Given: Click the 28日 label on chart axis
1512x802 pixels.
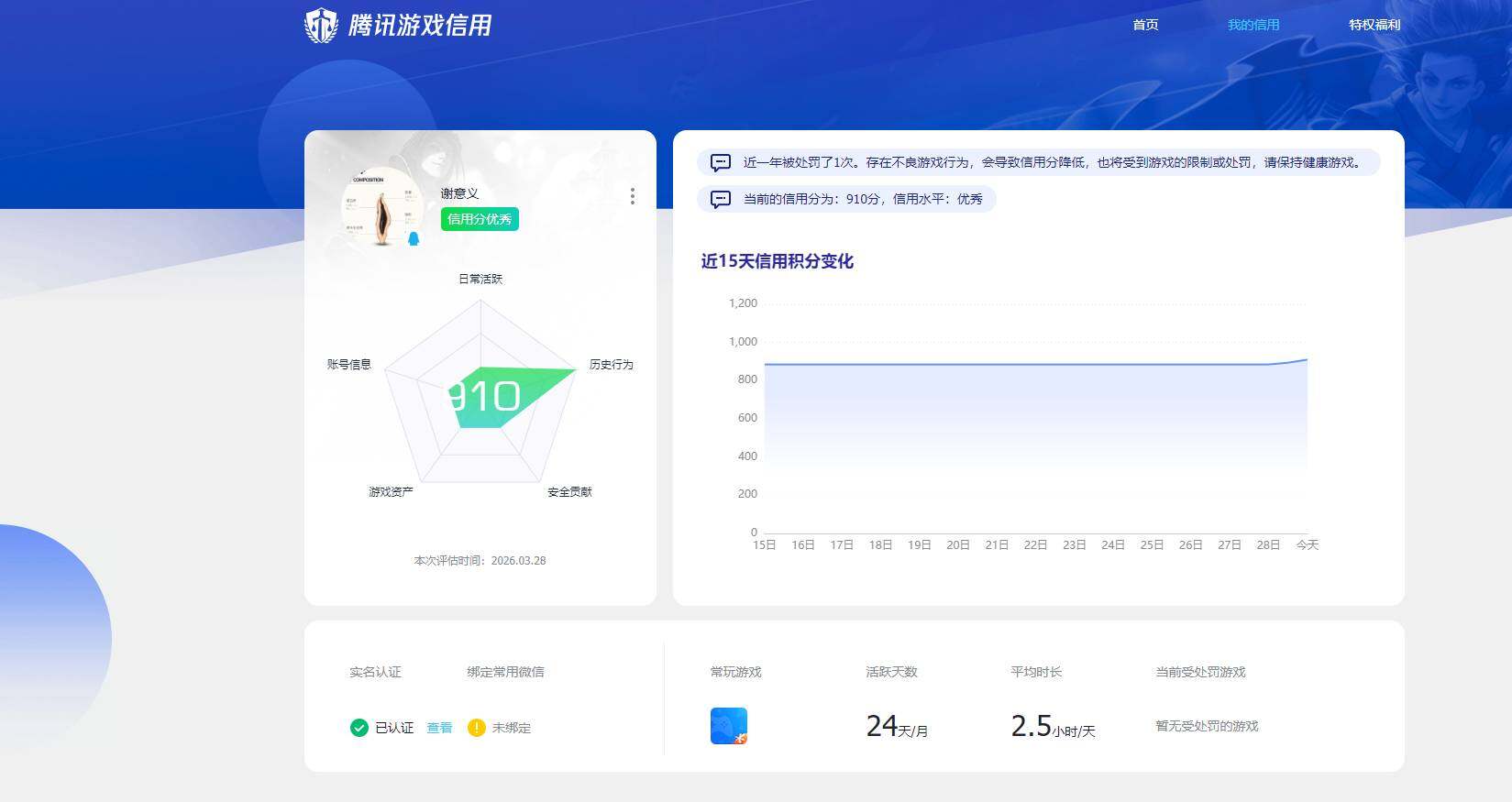Looking at the screenshot, I should point(1268,545).
